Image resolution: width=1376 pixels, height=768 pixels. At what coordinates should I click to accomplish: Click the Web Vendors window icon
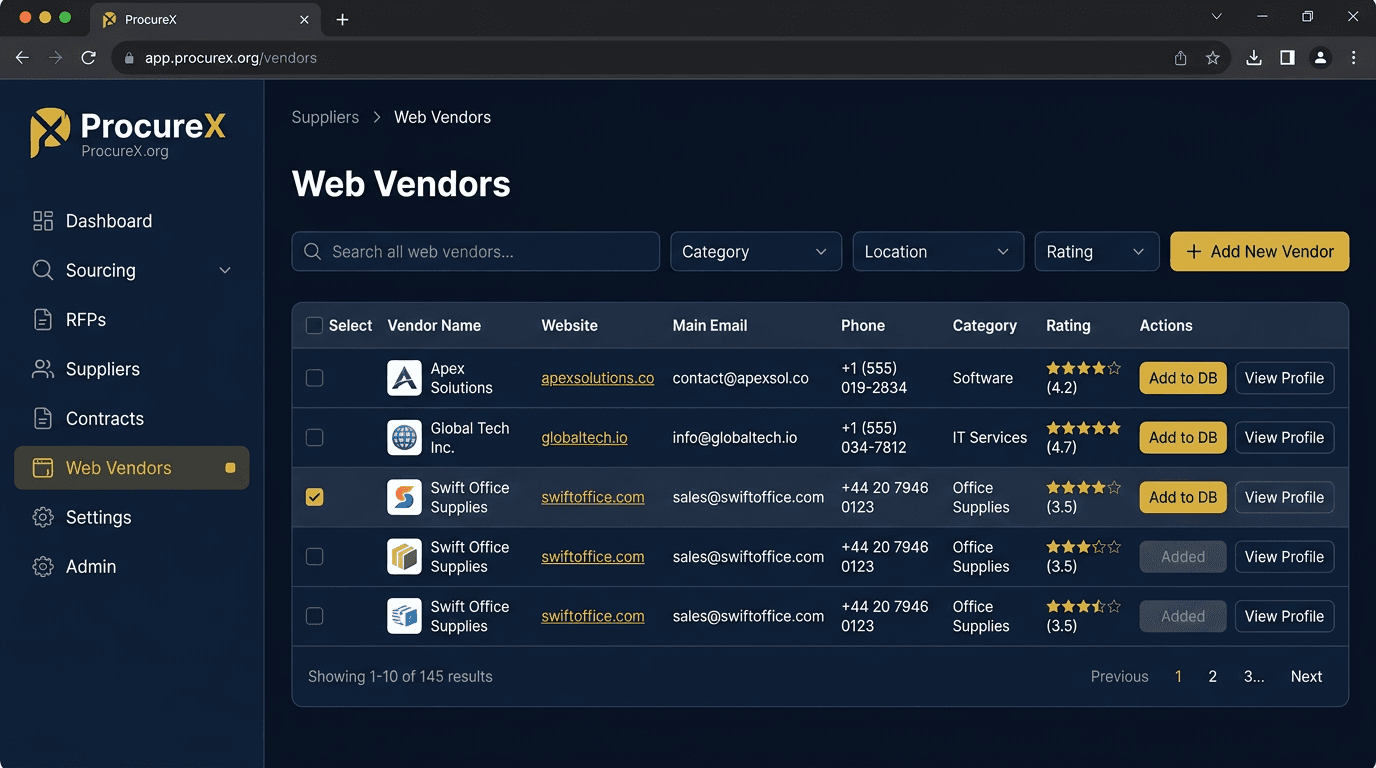tap(43, 468)
